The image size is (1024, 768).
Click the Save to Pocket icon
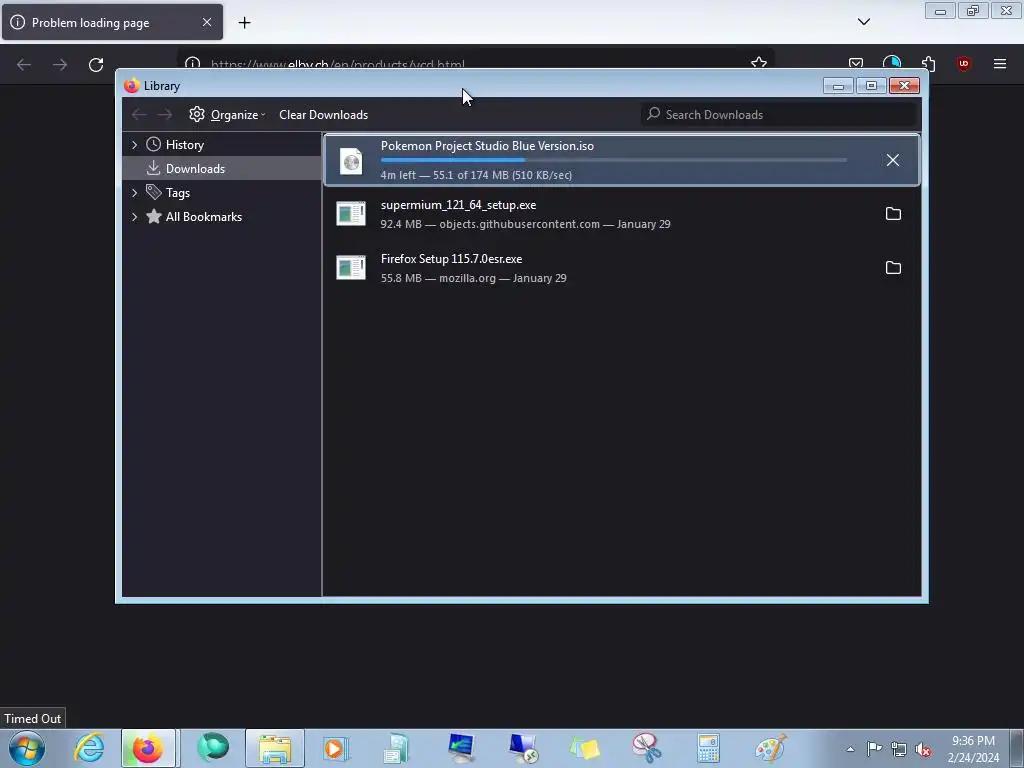pos(856,63)
